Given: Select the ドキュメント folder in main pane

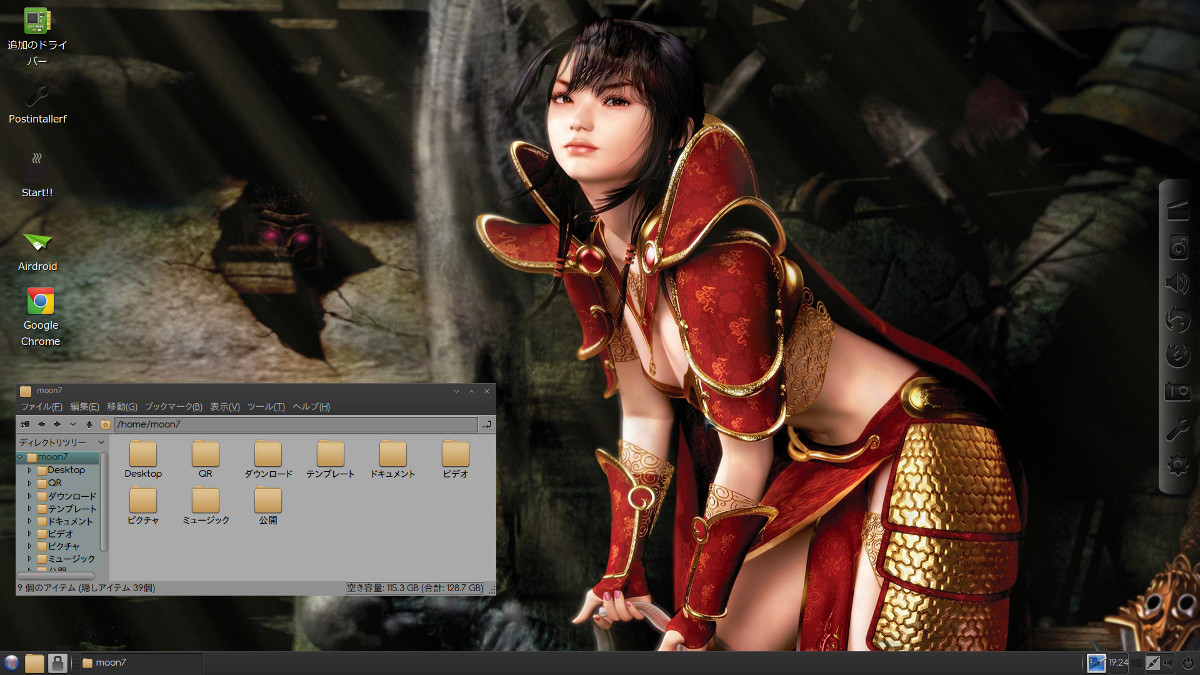Looking at the screenshot, I should 392,460.
